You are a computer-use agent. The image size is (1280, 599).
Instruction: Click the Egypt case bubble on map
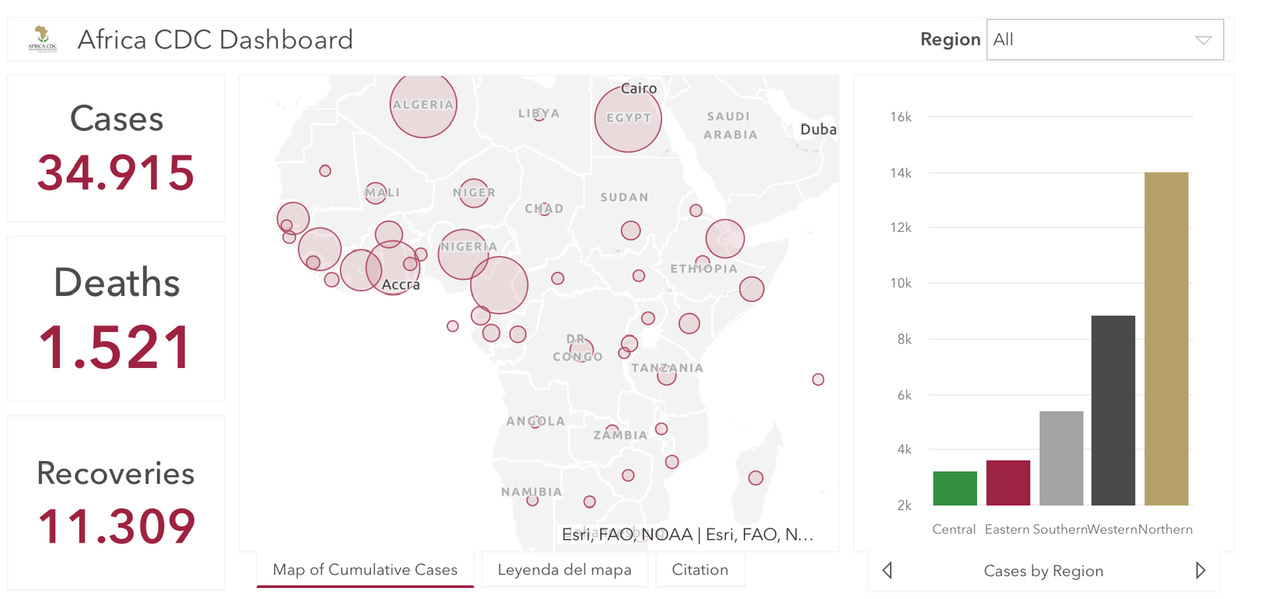pyautogui.click(x=629, y=118)
